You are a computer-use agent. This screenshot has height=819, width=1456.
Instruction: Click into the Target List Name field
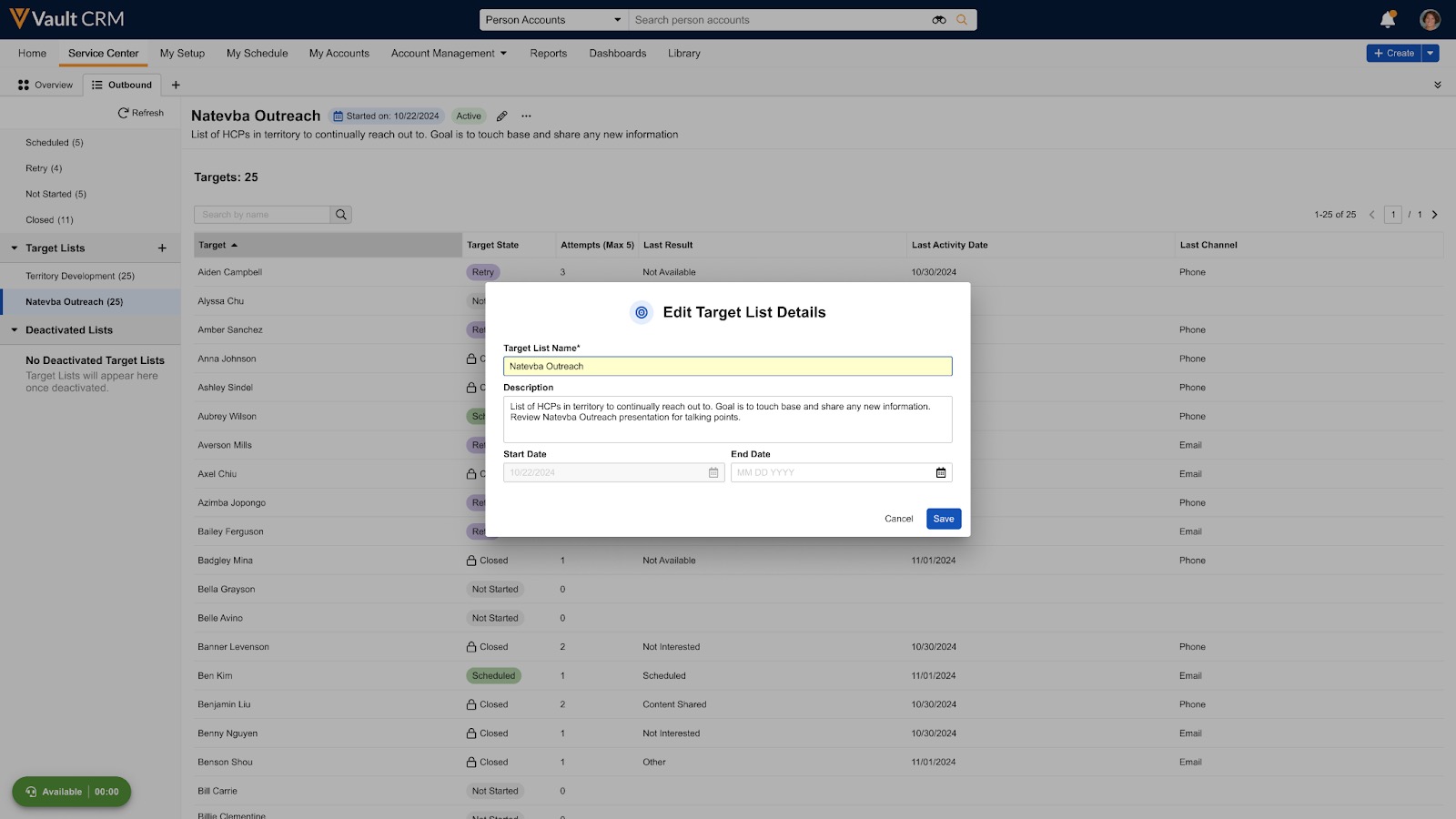coord(727,367)
